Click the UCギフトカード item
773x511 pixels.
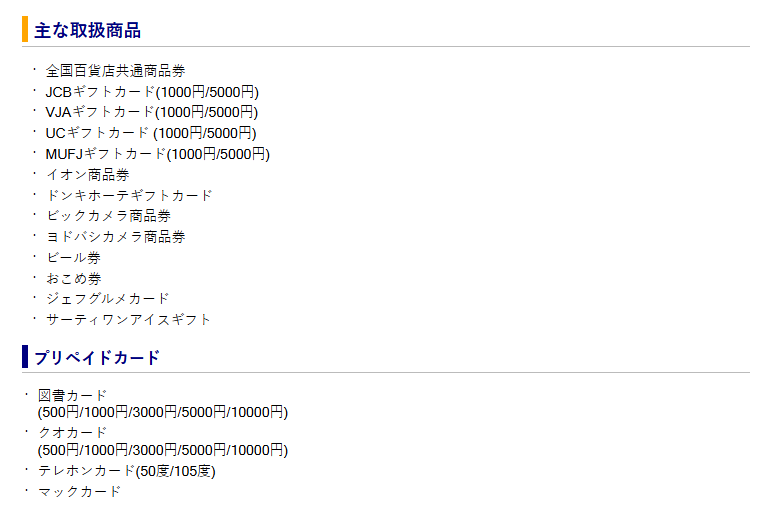pyautogui.click(x=150, y=133)
